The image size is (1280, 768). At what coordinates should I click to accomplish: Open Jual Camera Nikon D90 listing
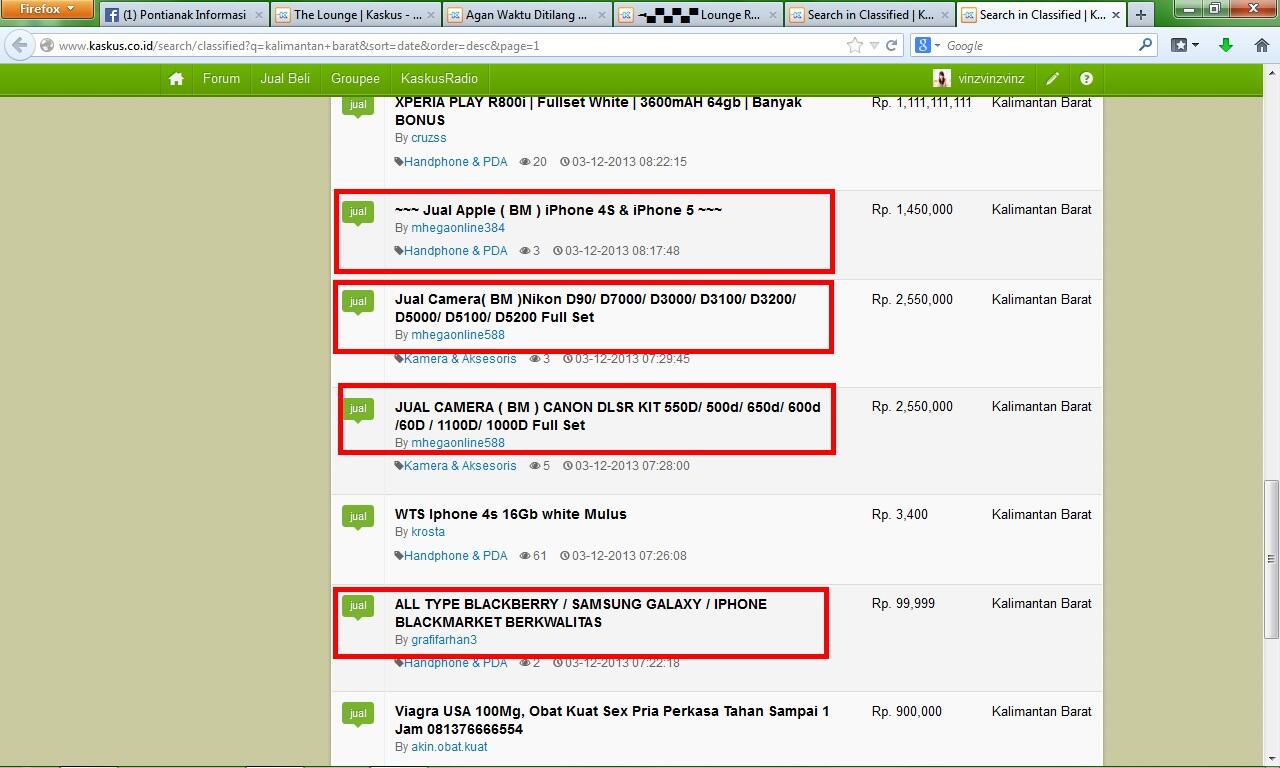595,308
